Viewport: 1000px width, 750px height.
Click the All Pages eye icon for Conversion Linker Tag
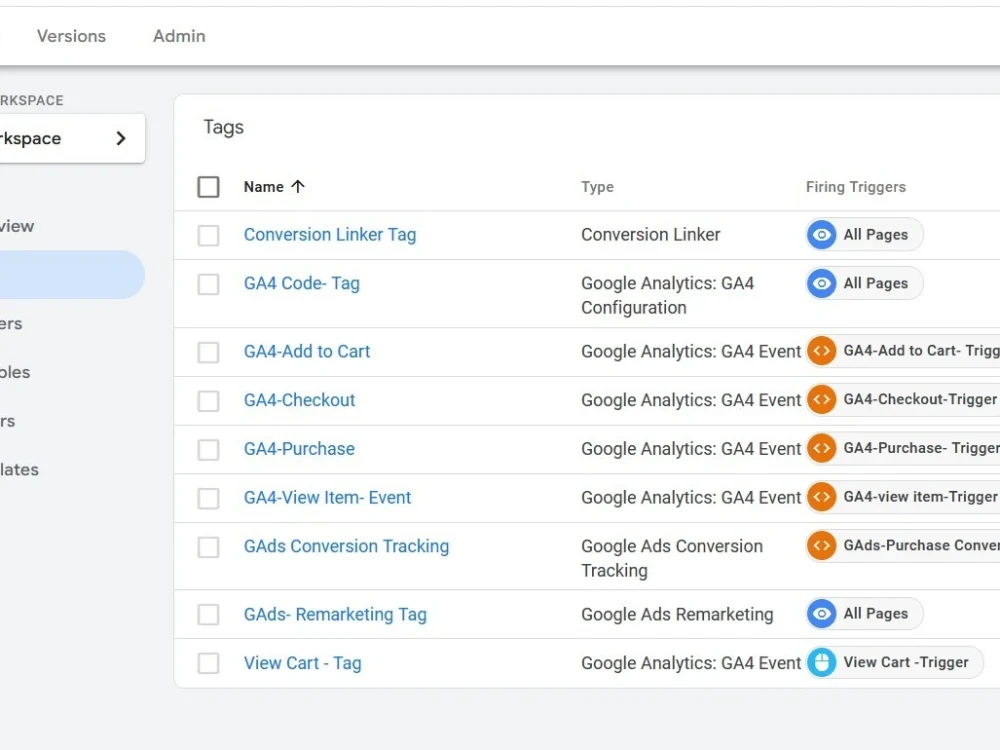[821, 235]
